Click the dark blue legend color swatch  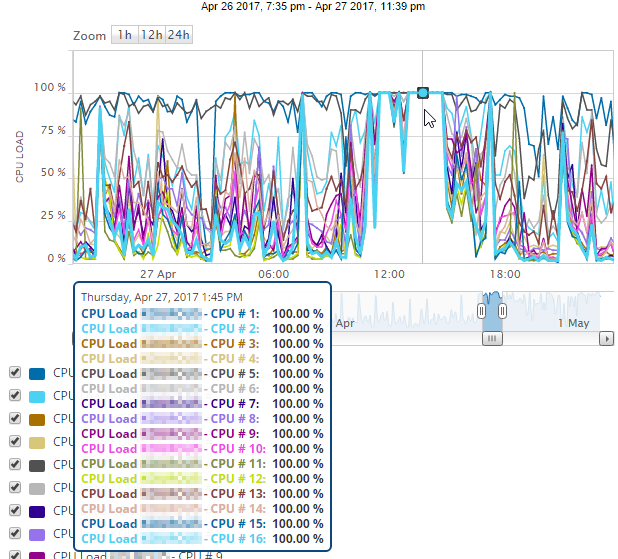tap(37, 374)
